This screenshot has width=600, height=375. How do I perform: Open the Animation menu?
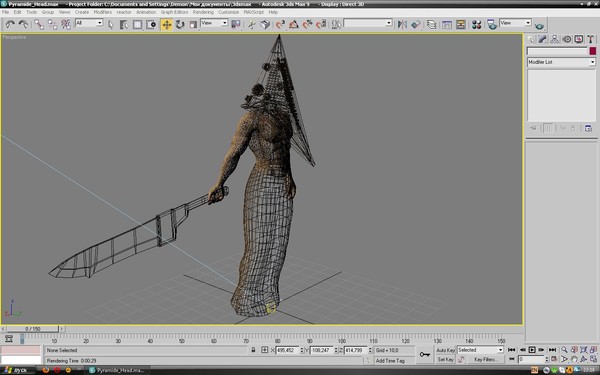pos(146,12)
